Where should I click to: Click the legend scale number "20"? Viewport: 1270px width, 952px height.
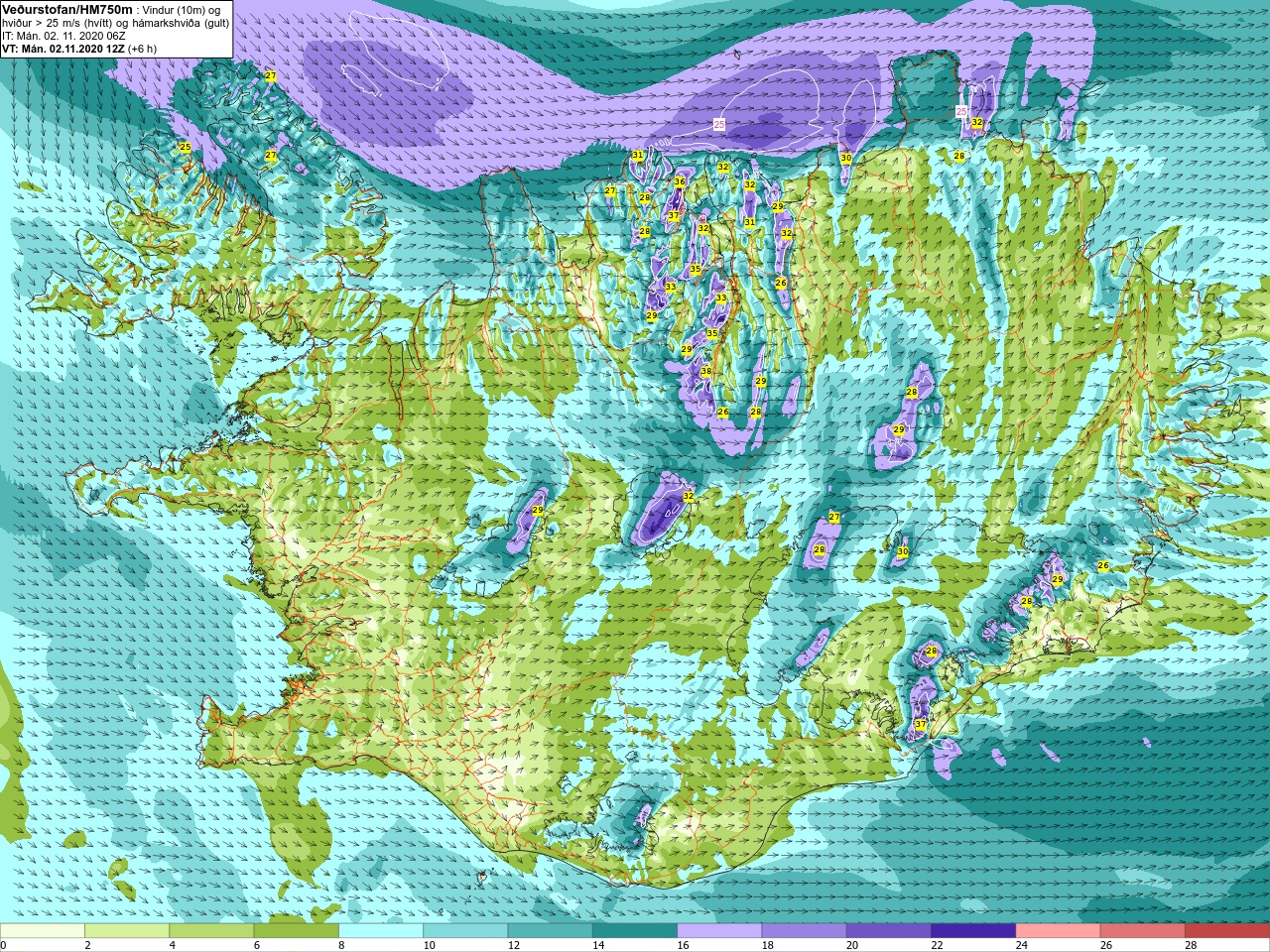coord(853,945)
